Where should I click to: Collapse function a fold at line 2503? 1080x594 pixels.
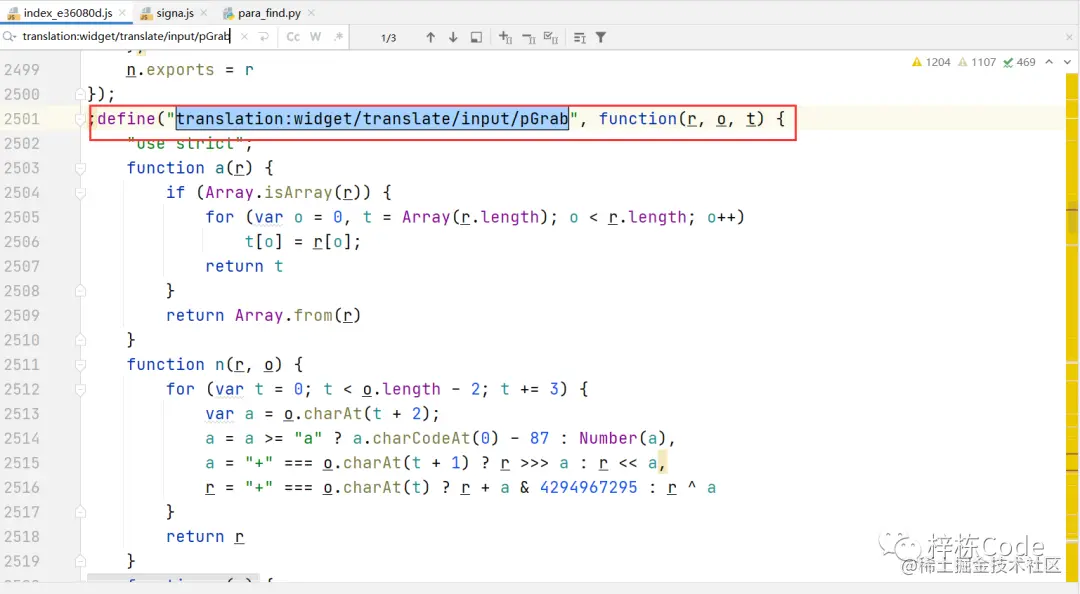(x=81, y=168)
